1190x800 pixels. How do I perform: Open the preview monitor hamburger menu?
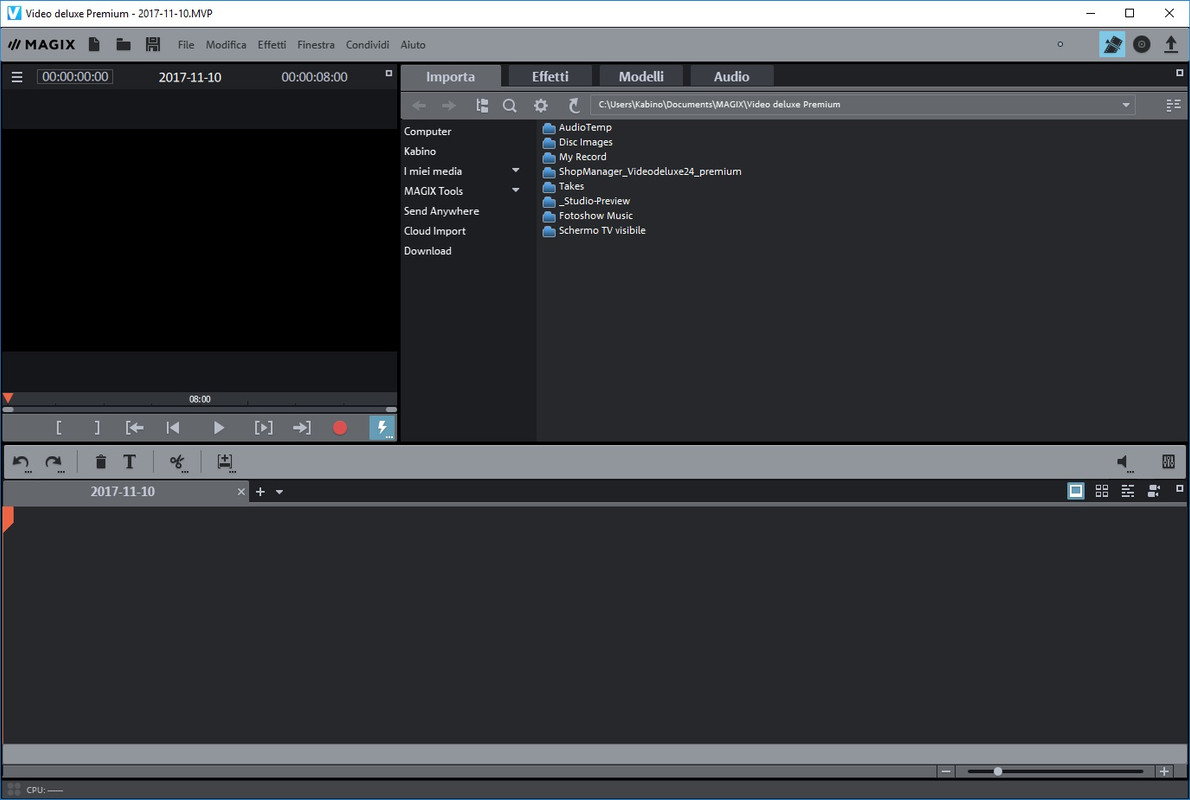click(17, 77)
